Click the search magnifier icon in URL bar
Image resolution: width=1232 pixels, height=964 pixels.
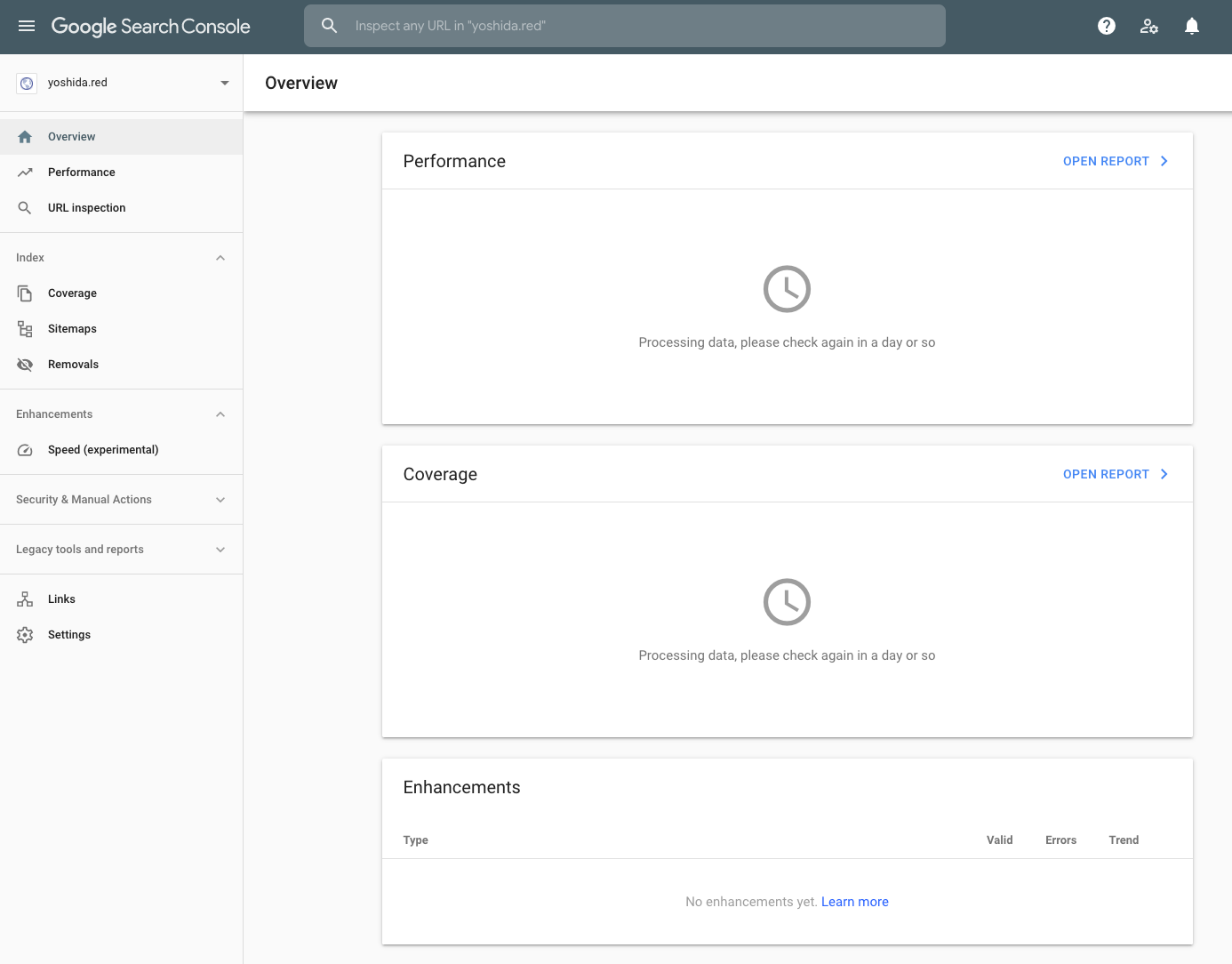pyautogui.click(x=330, y=26)
